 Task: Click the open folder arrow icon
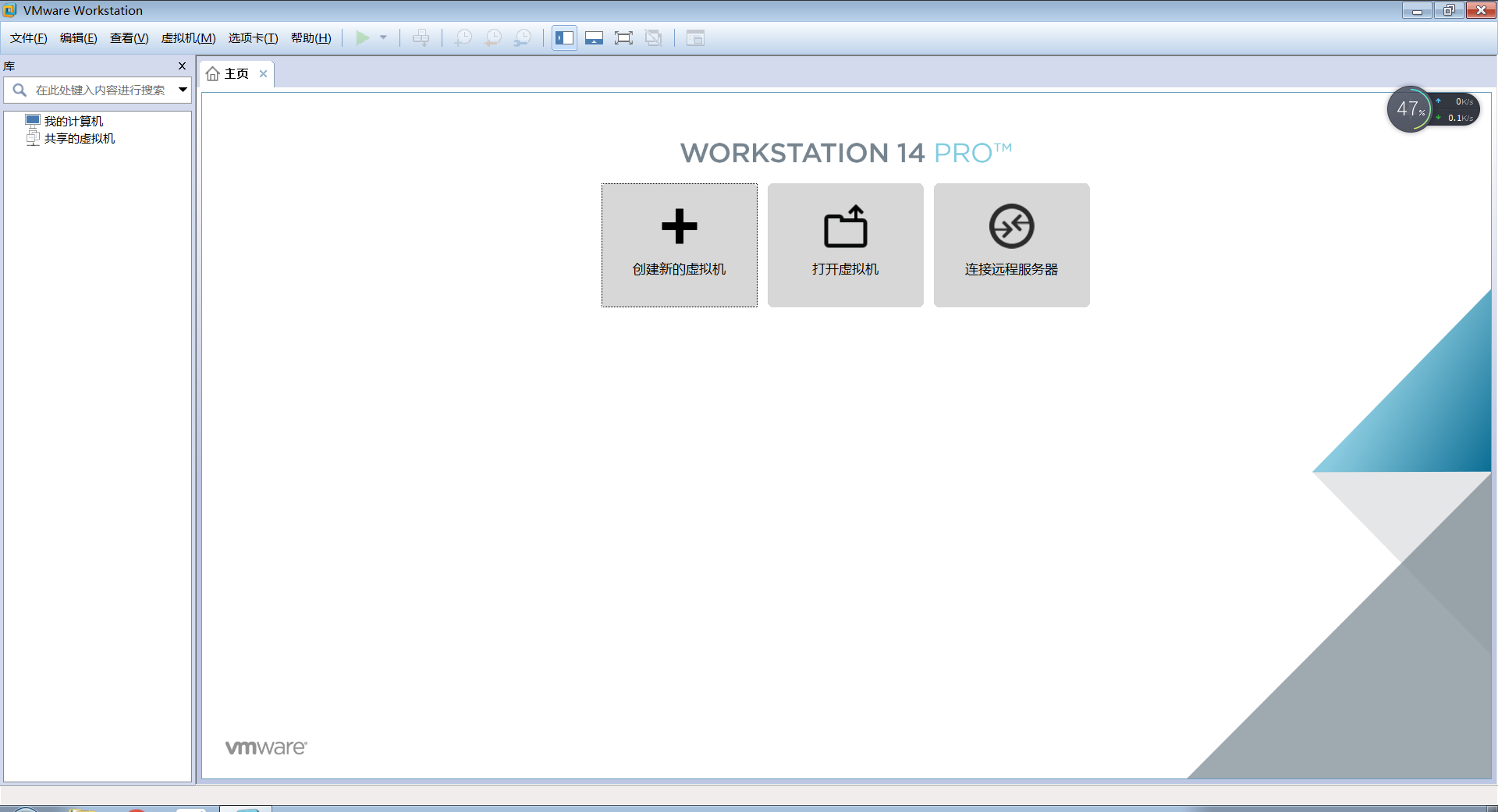pos(846,226)
